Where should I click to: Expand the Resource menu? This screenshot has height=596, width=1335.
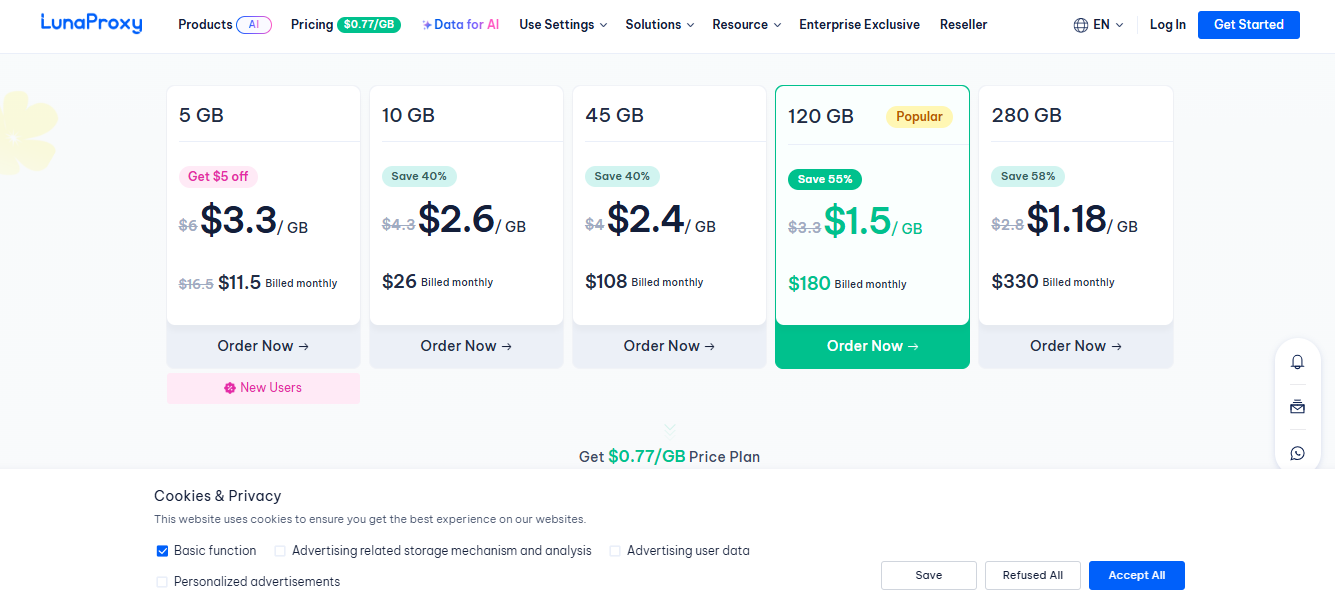747,25
